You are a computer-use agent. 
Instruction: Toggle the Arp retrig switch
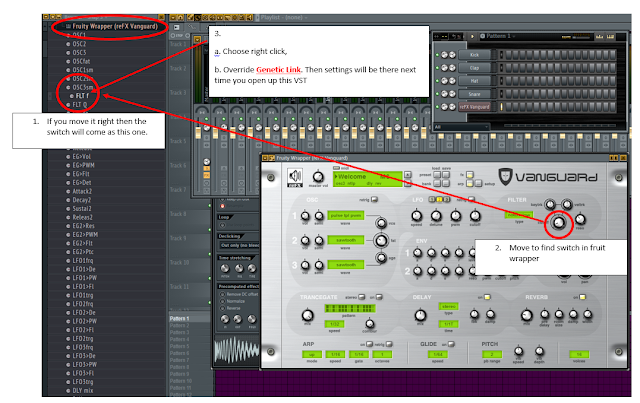389,344
